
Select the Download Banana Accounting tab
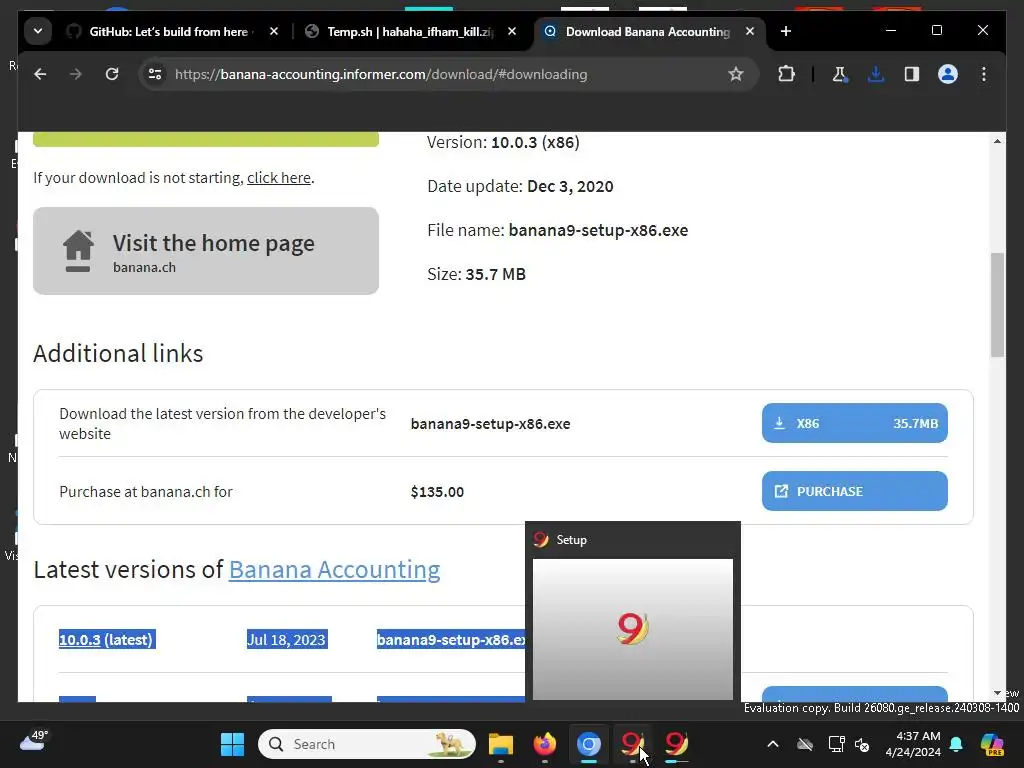coord(647,31)
